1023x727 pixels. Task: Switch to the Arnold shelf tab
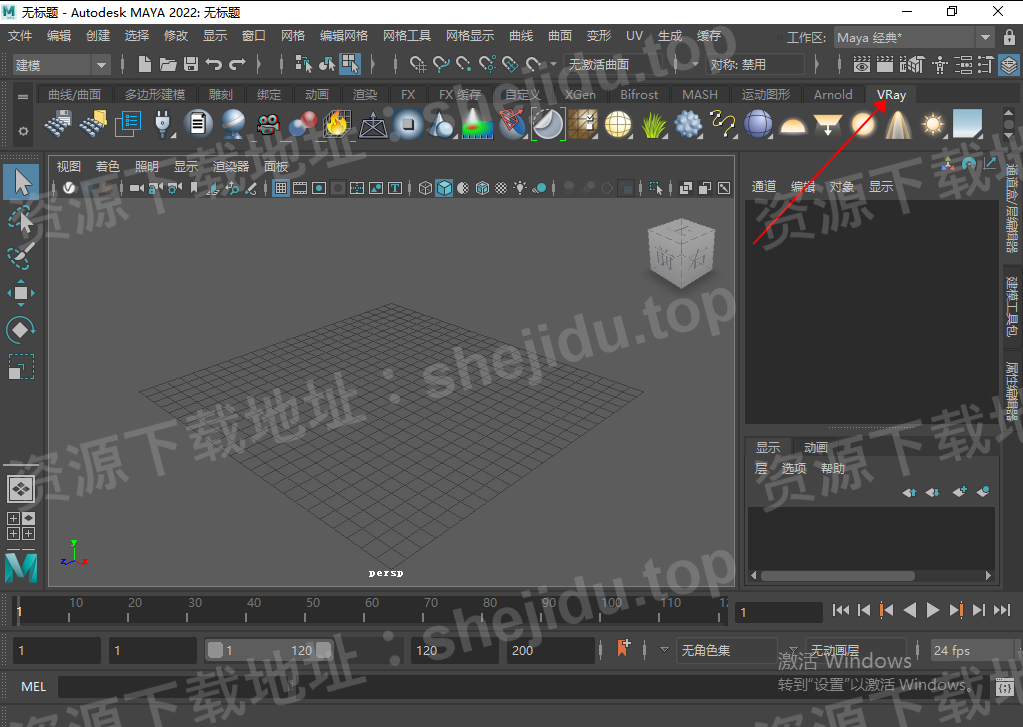(833, 95)
